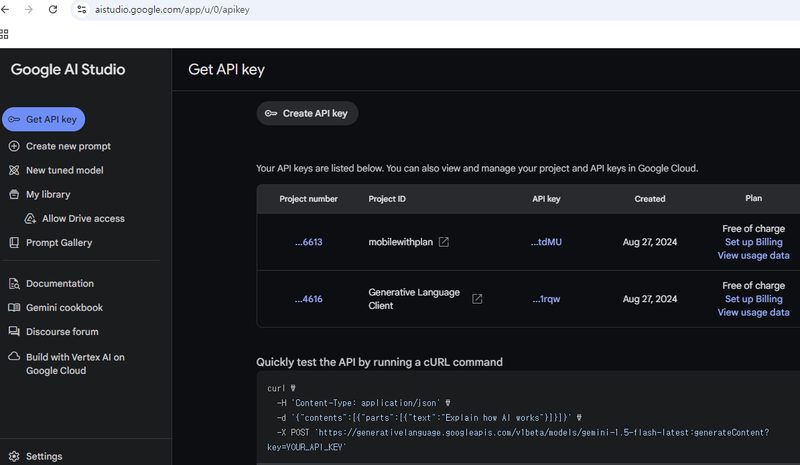Open Generative Language Client external link icon
Image resolution: width=800 pixels, height=465 pixels.
coord(477,299)
